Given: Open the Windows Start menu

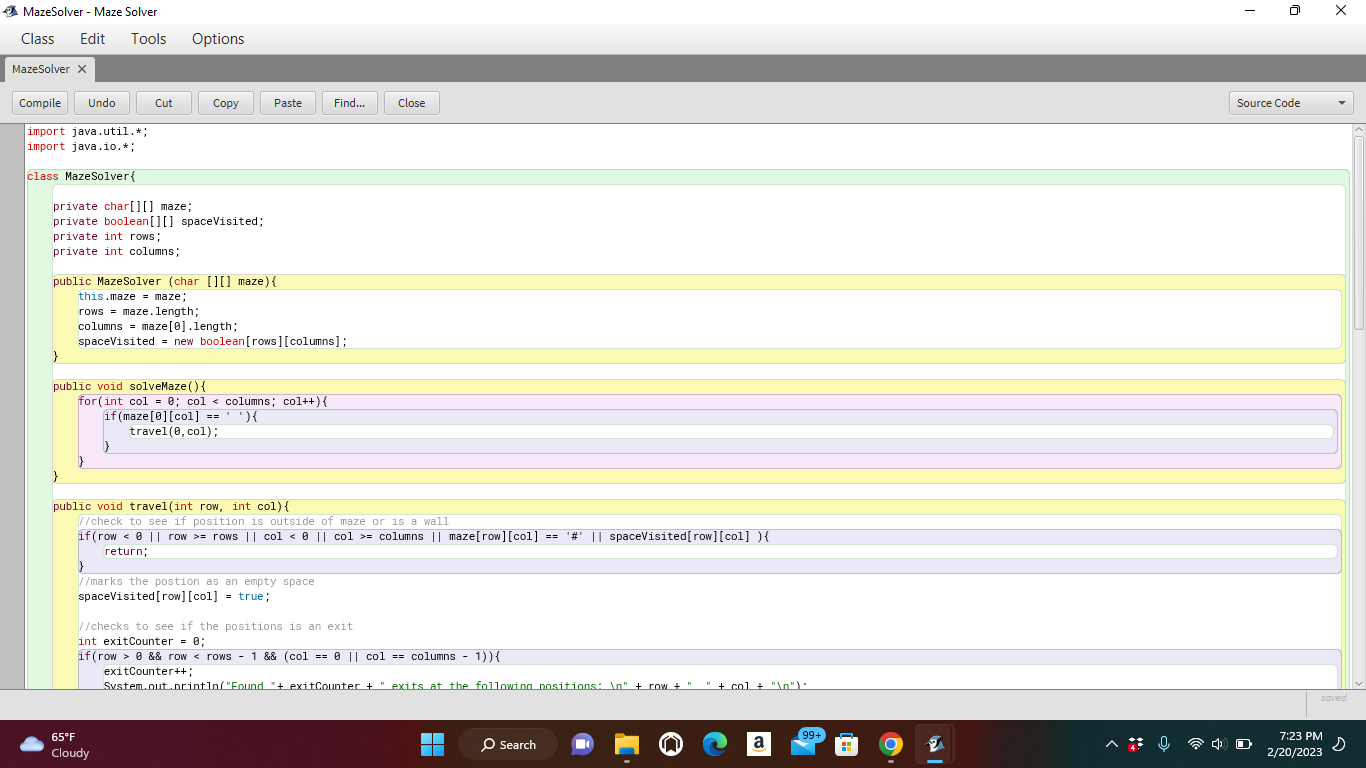Looking at the screenshot, I should click(432, 744).
